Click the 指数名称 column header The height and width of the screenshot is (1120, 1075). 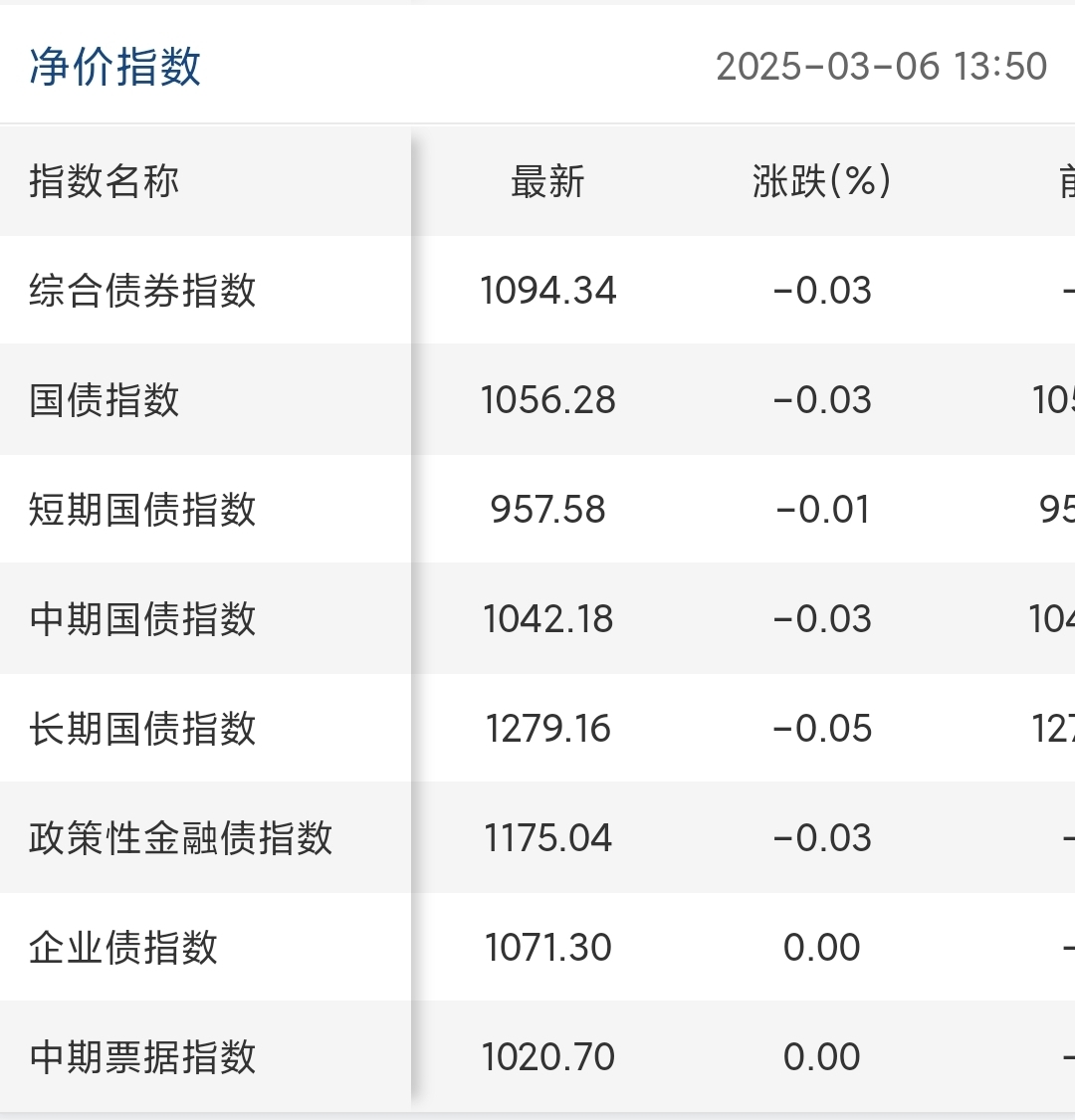[x=105, y=182]
